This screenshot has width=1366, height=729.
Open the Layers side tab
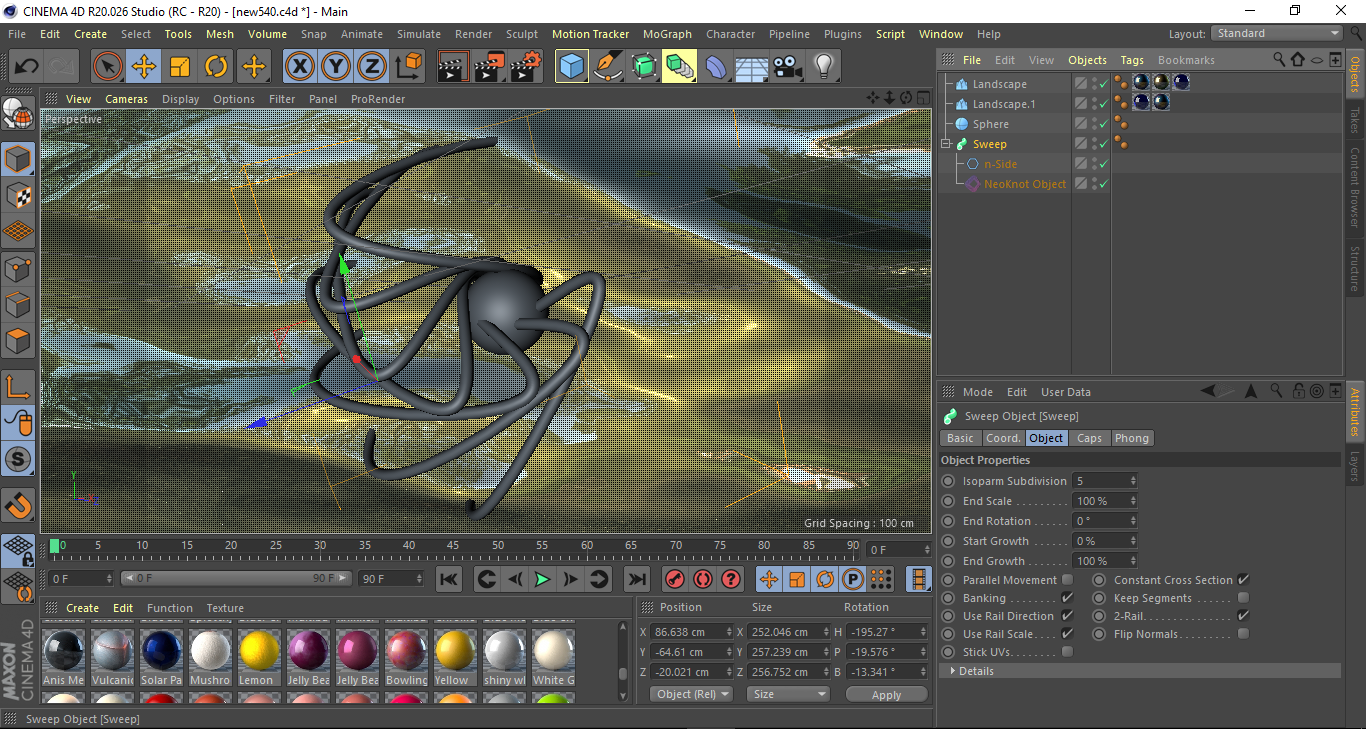click(x=1355, y=466)
